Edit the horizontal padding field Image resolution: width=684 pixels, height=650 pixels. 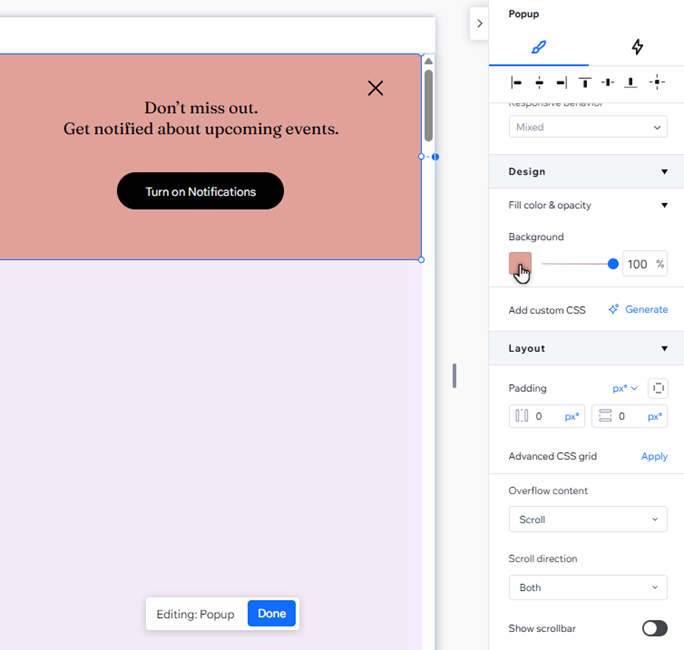tap(547, 416)
